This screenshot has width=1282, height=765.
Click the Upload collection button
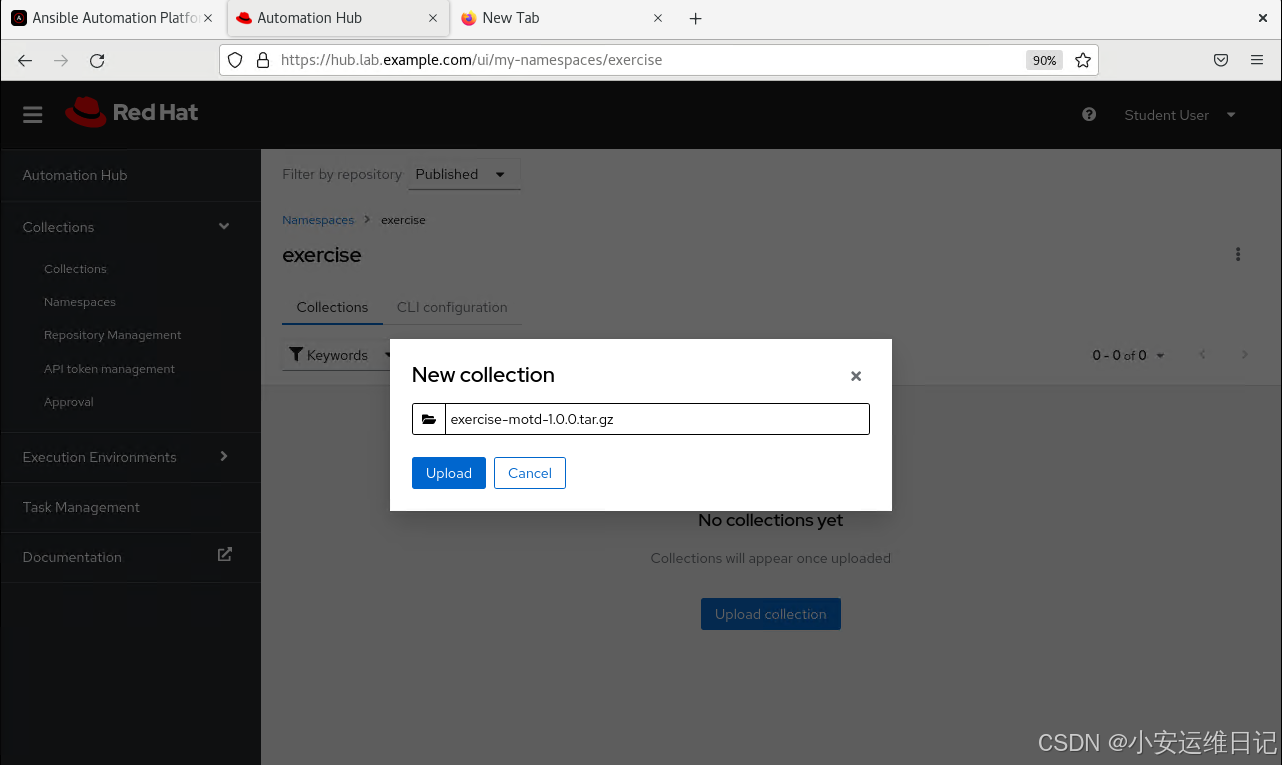pyautogui.click(x=771, y=614)
